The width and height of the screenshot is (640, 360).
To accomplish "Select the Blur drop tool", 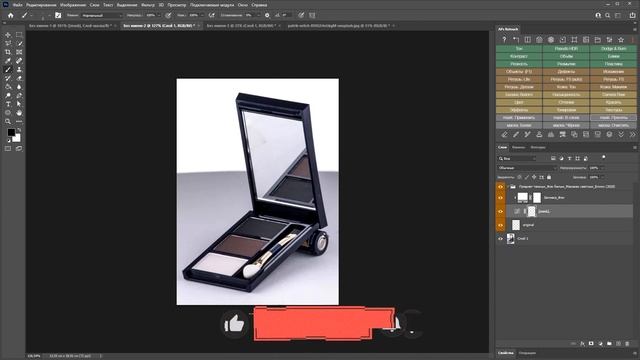I will [x=19, y=87].
